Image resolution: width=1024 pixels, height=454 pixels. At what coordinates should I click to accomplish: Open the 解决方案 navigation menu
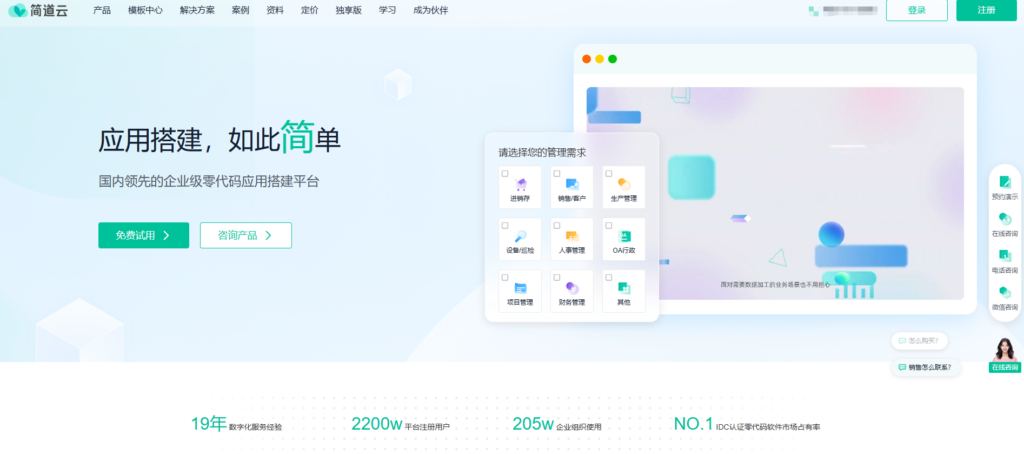[x=198, y=10]
